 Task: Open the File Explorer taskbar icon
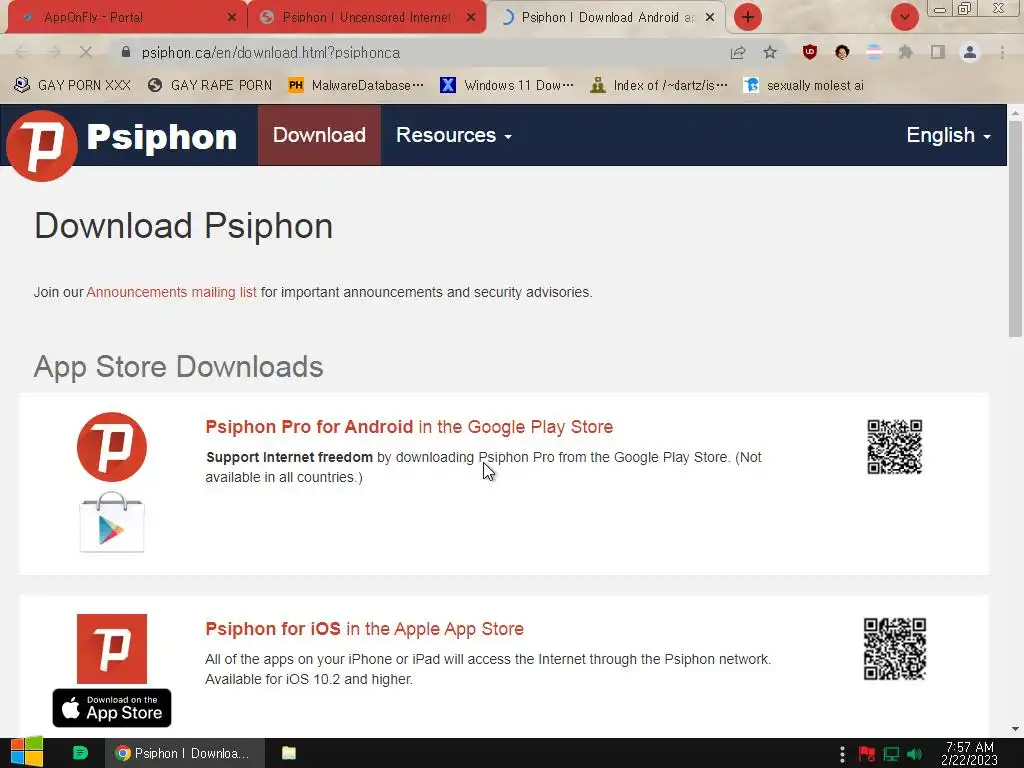[x=289, y=753]
